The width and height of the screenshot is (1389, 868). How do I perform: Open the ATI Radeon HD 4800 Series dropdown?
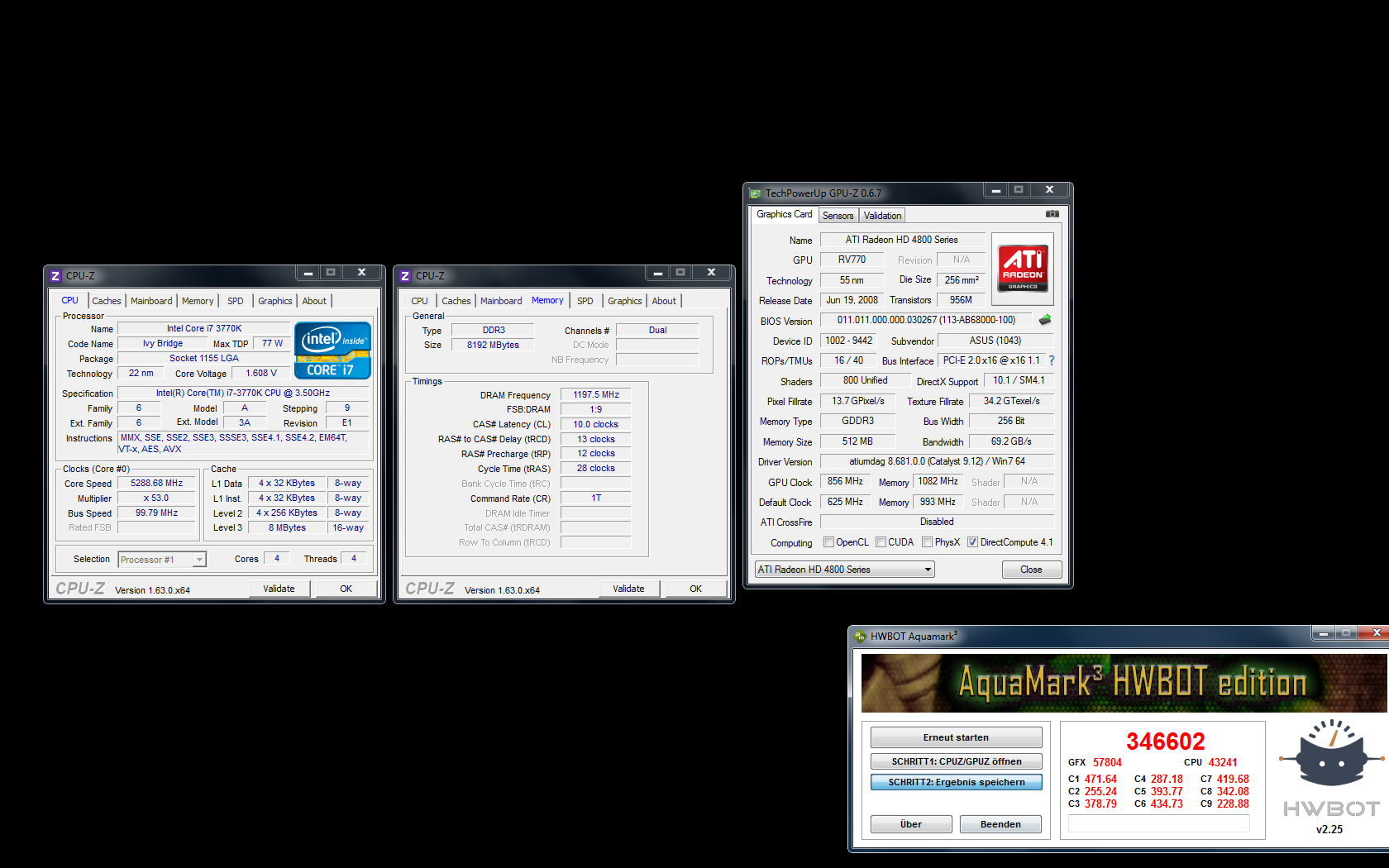pyautogui.click(x=844, y=570)
